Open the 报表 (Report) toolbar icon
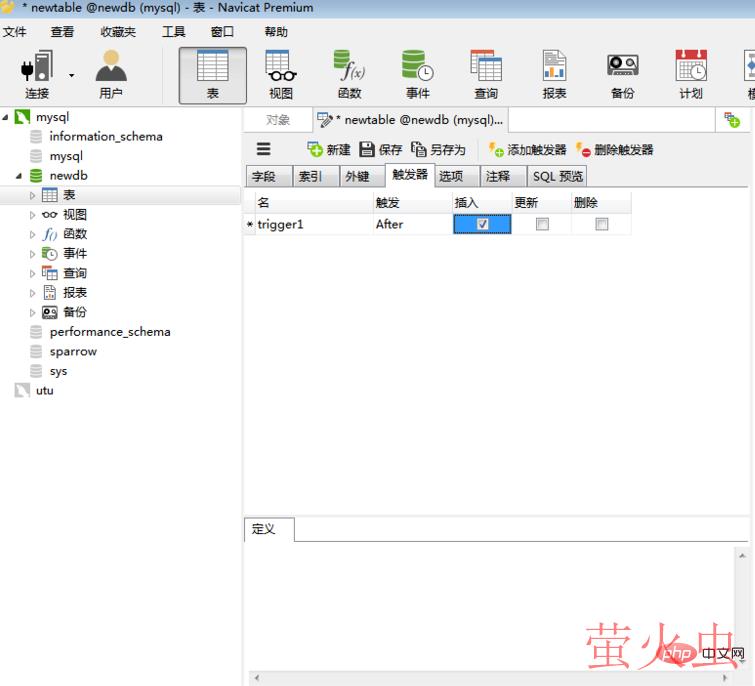The width and height of the screenshot is (755, 686). point(554,75)
